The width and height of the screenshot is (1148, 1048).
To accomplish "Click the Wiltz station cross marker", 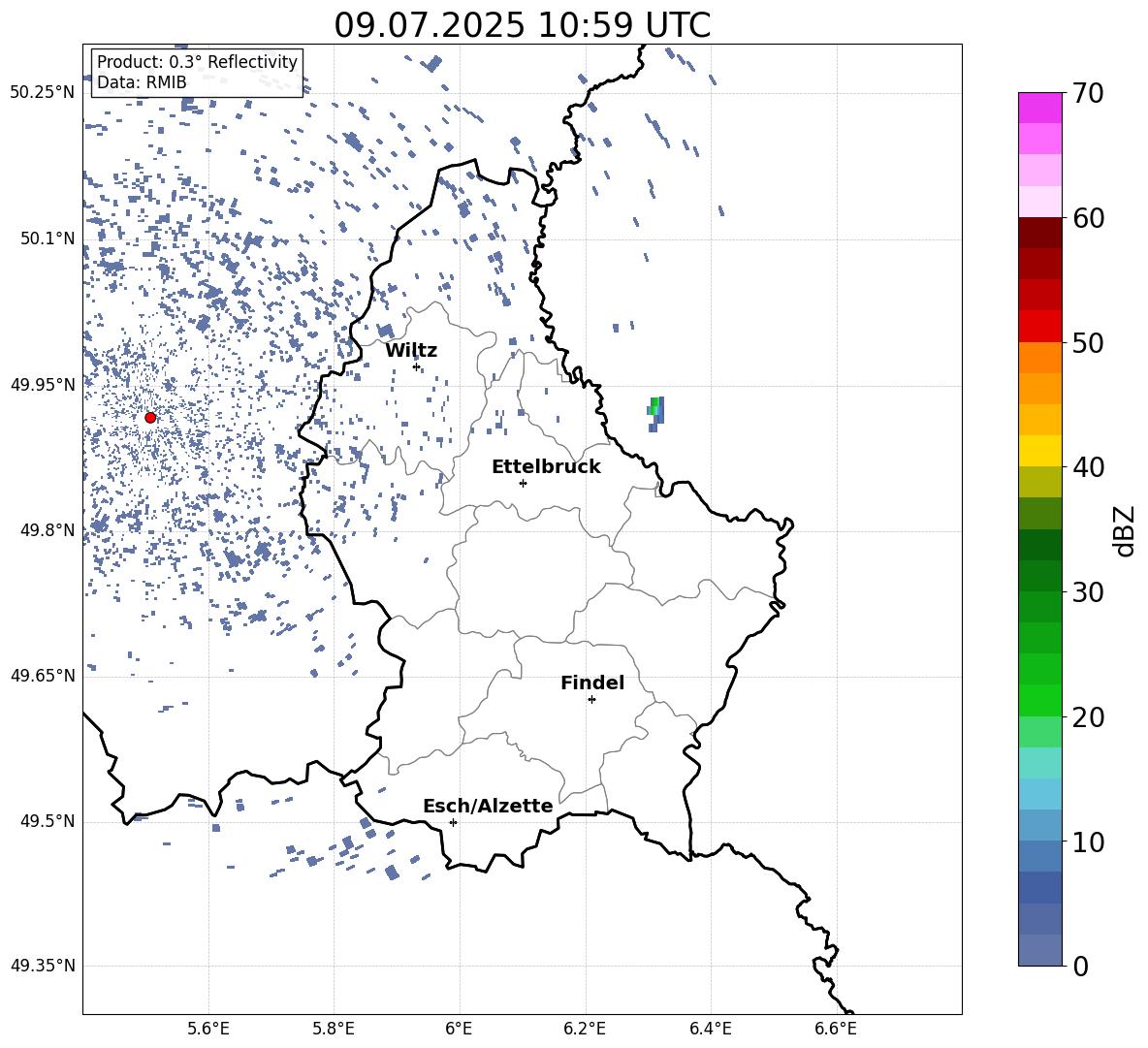I will pos(417,366).
